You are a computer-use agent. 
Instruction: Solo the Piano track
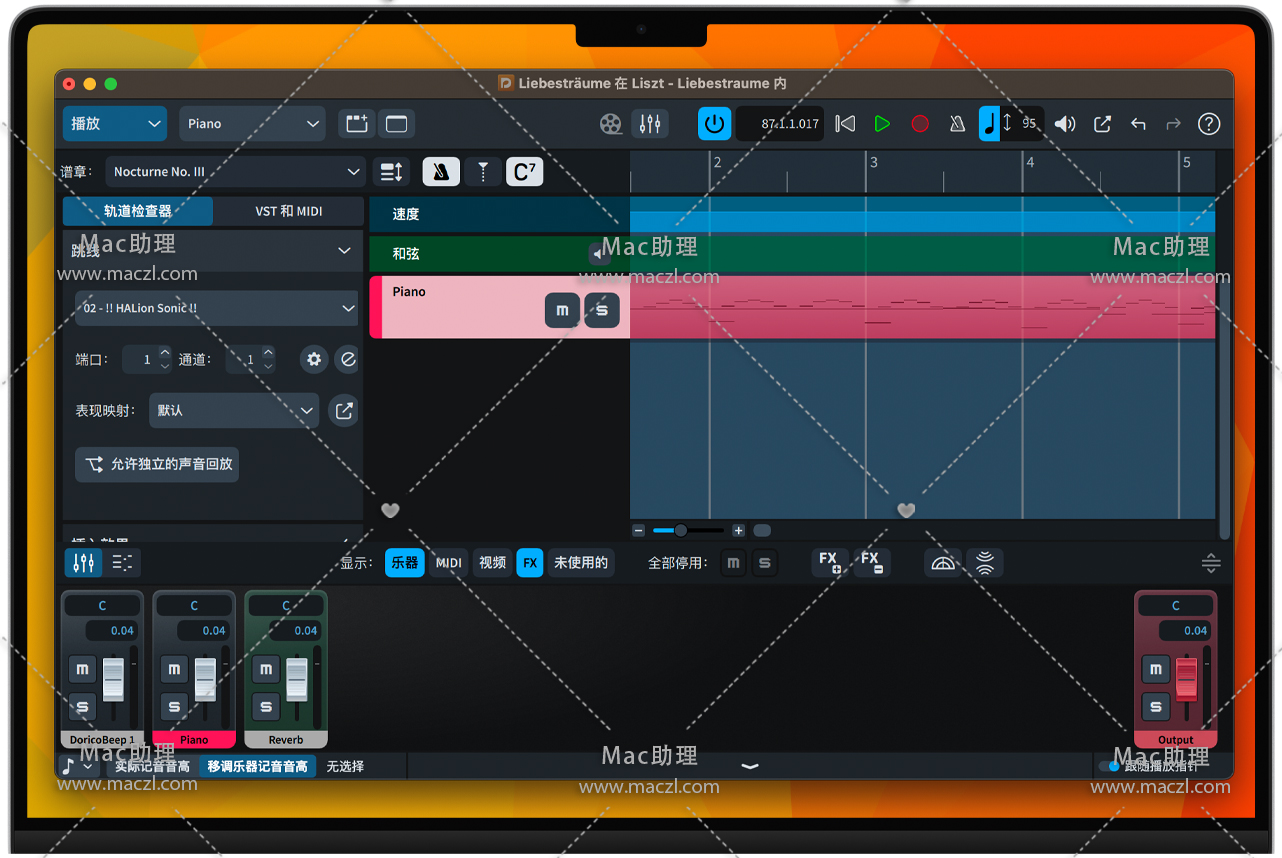[x=601, y=310]
